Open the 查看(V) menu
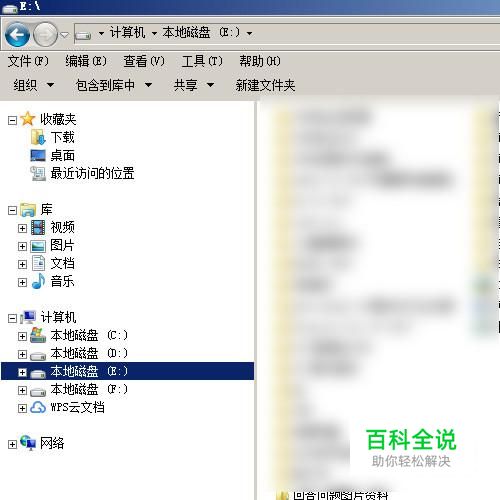The width and height of the screenshot is (500, 500). (144, 61)
